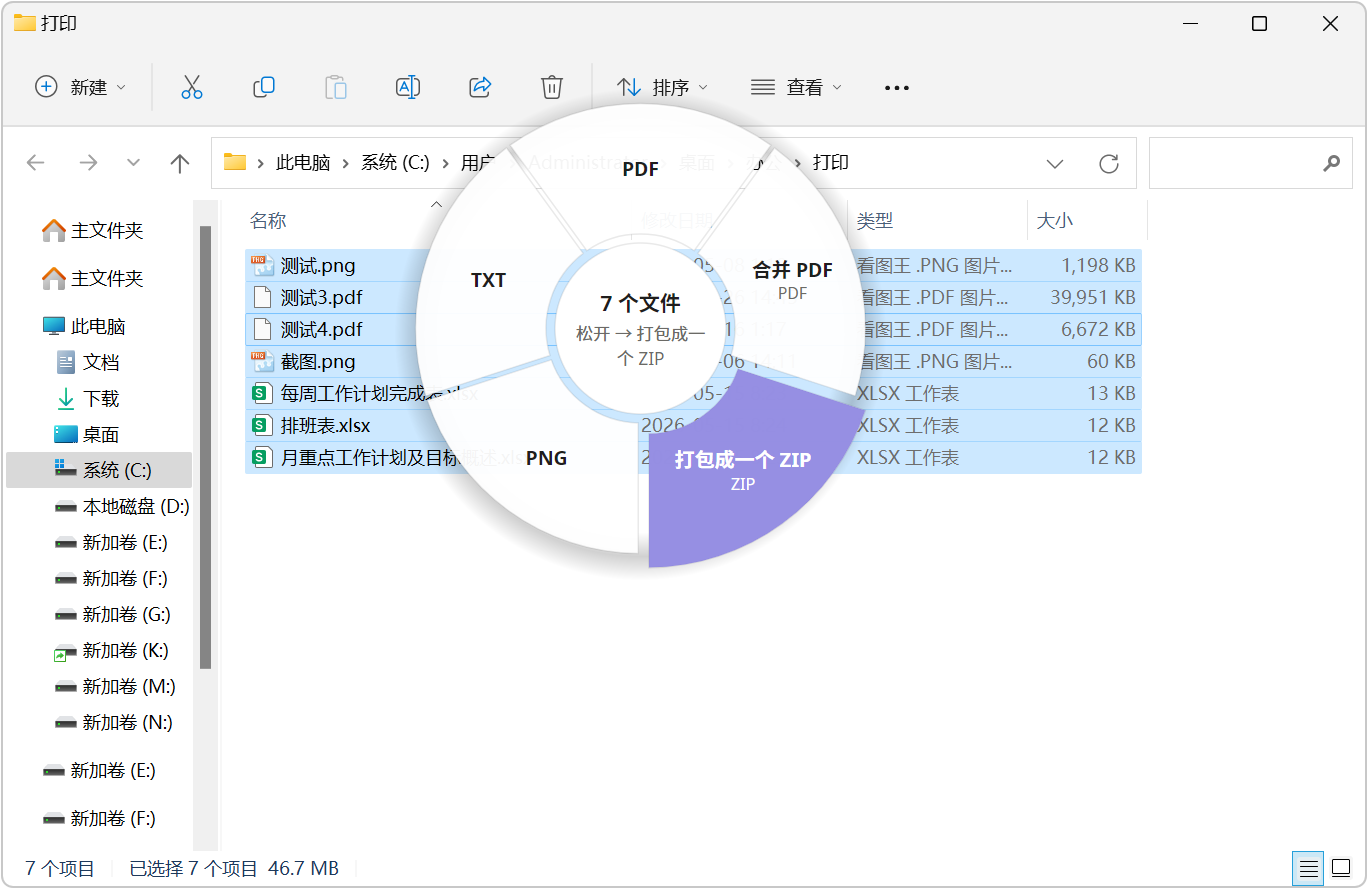The image size is (1369, 890).
Task: Sort by the 类型 column header
Action: [x=875, y=220]
